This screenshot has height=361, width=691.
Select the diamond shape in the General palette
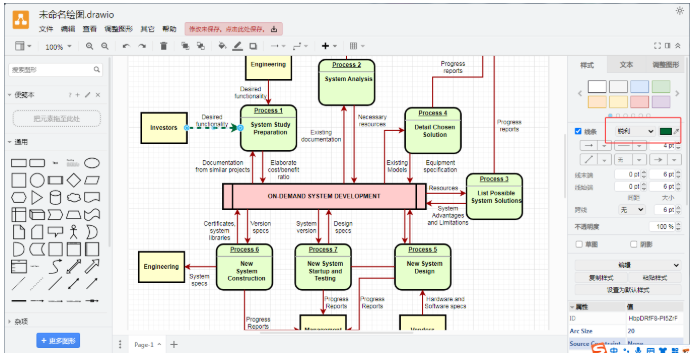click(x=74, y=180)
